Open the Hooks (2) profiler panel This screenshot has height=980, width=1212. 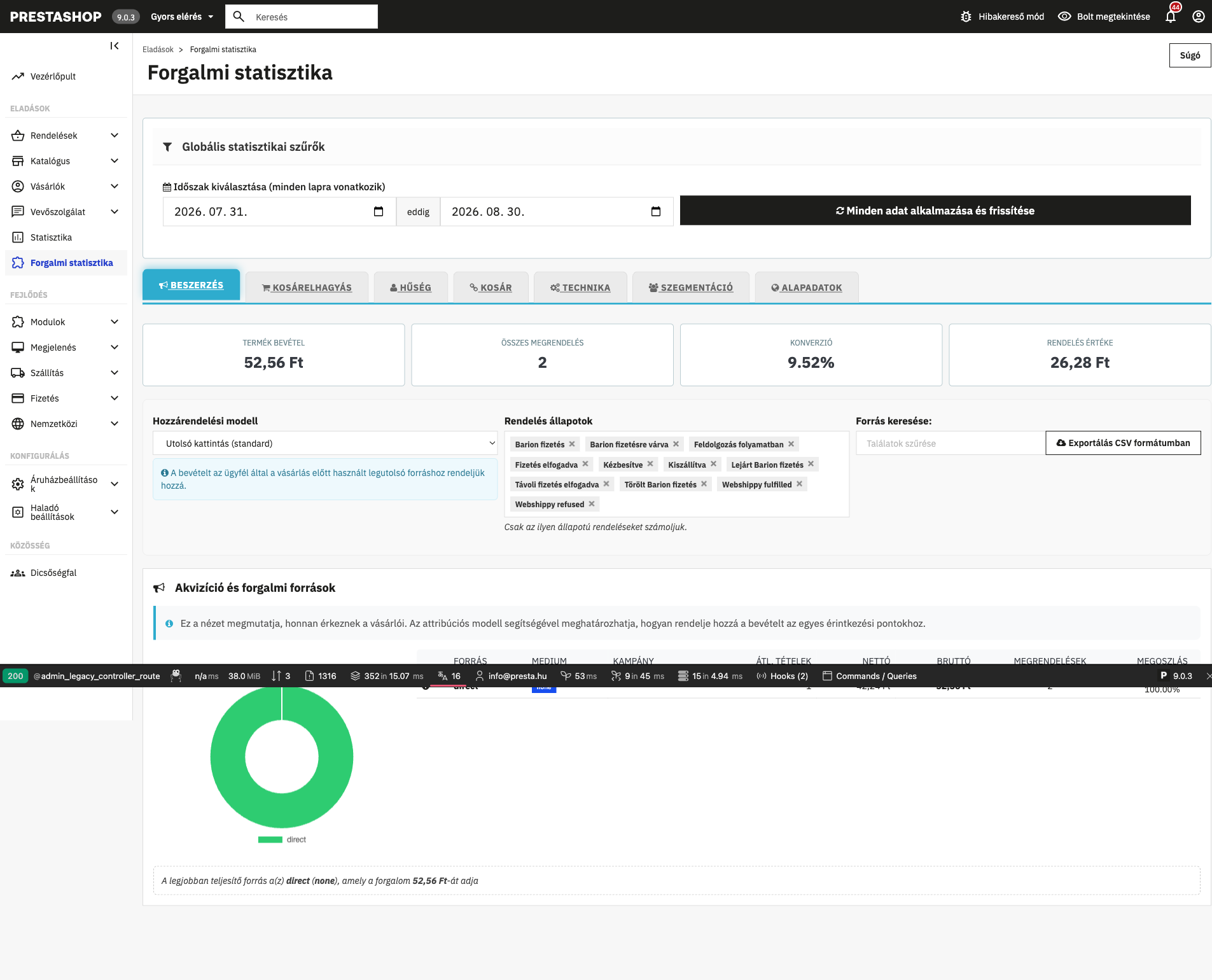782,676
